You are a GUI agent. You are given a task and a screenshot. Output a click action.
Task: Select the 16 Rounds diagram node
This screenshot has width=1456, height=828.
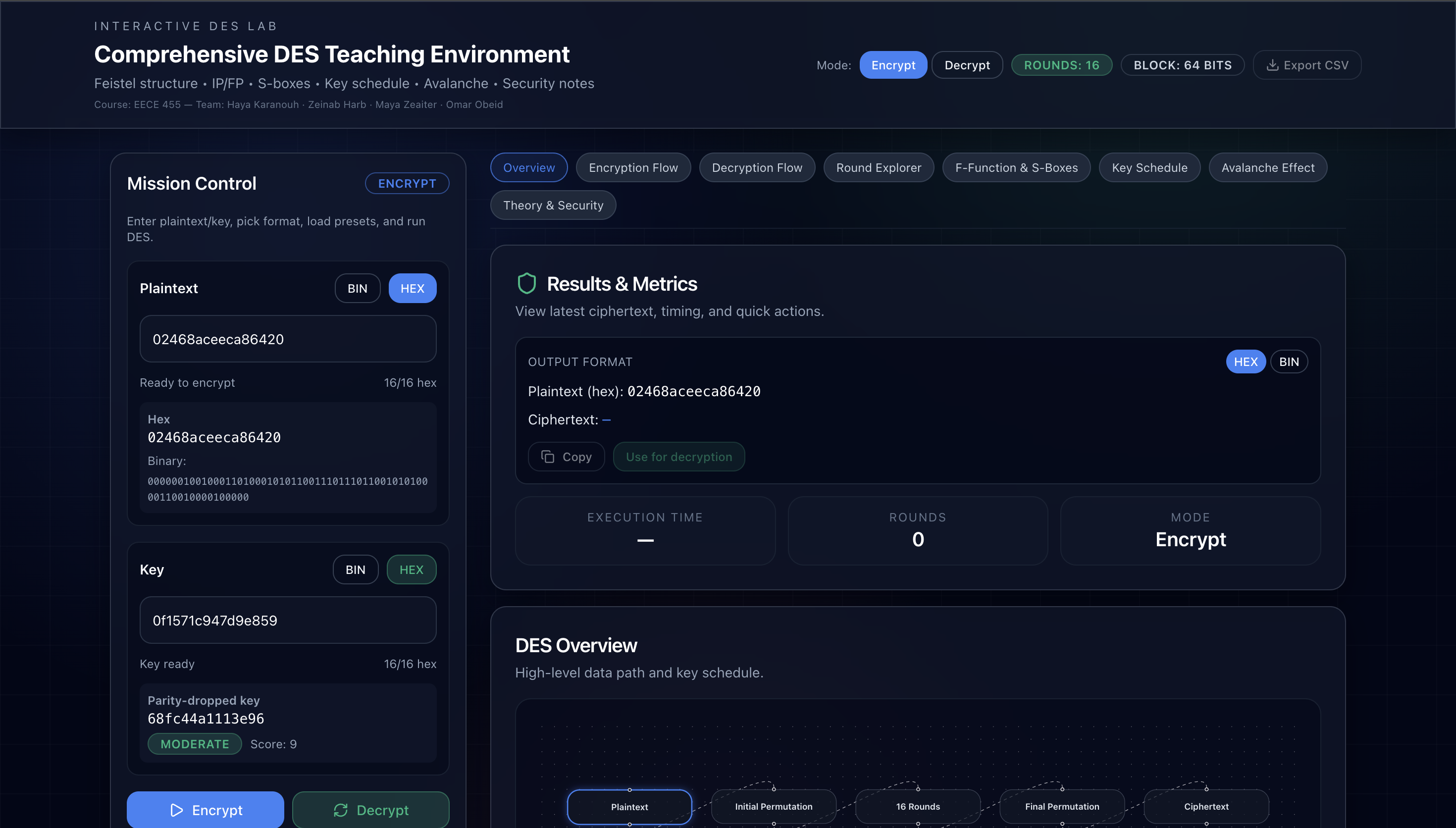pyautogui.click(x=918, y=806)
